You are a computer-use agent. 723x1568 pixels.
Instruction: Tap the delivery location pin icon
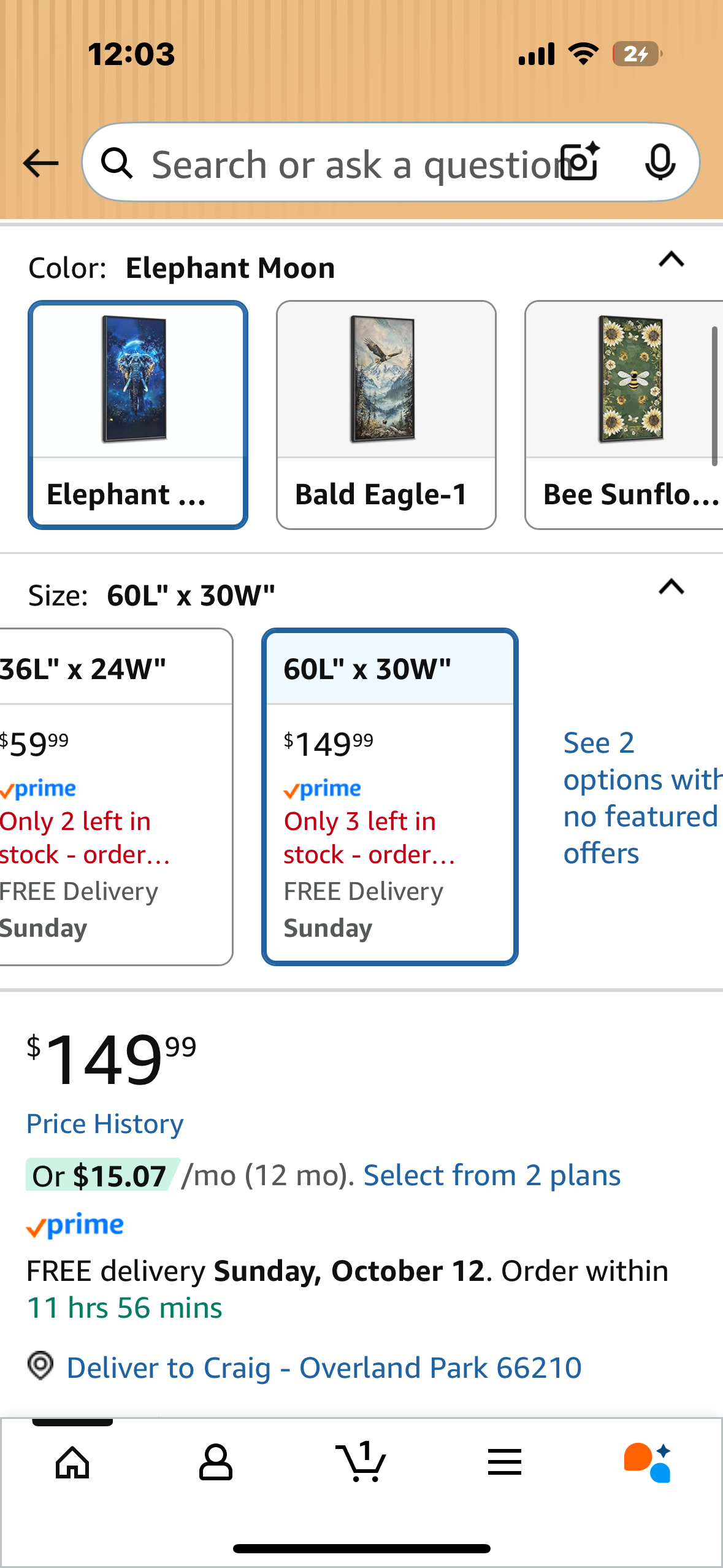[x=40, y=1366]
